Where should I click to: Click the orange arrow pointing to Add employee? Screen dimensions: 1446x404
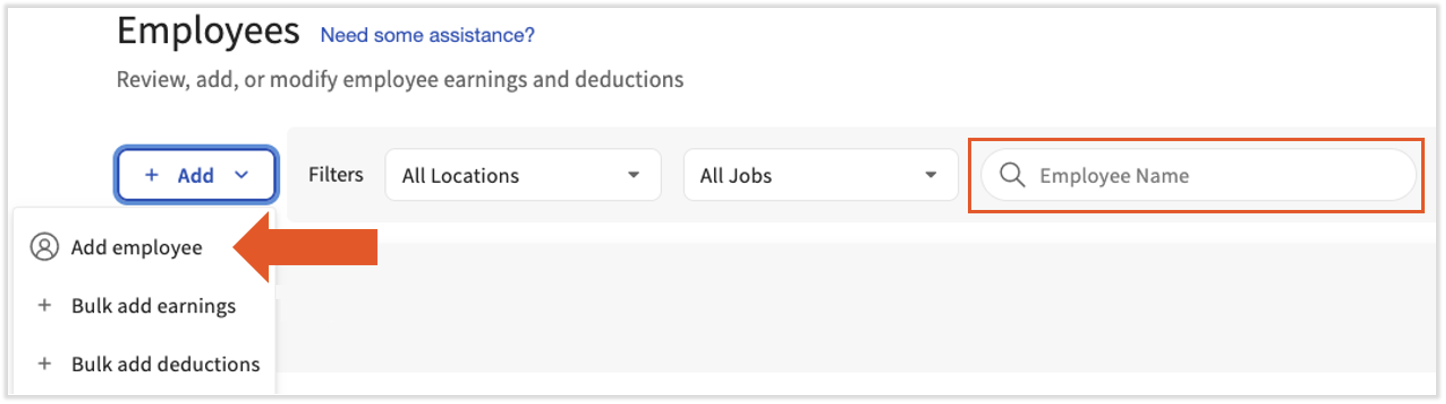pyautogui.click(x=310, y=247)
